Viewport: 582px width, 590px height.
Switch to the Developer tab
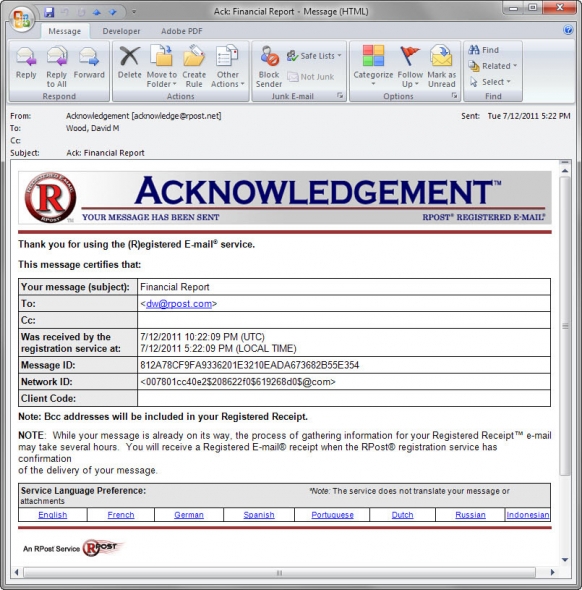[121, 31]
